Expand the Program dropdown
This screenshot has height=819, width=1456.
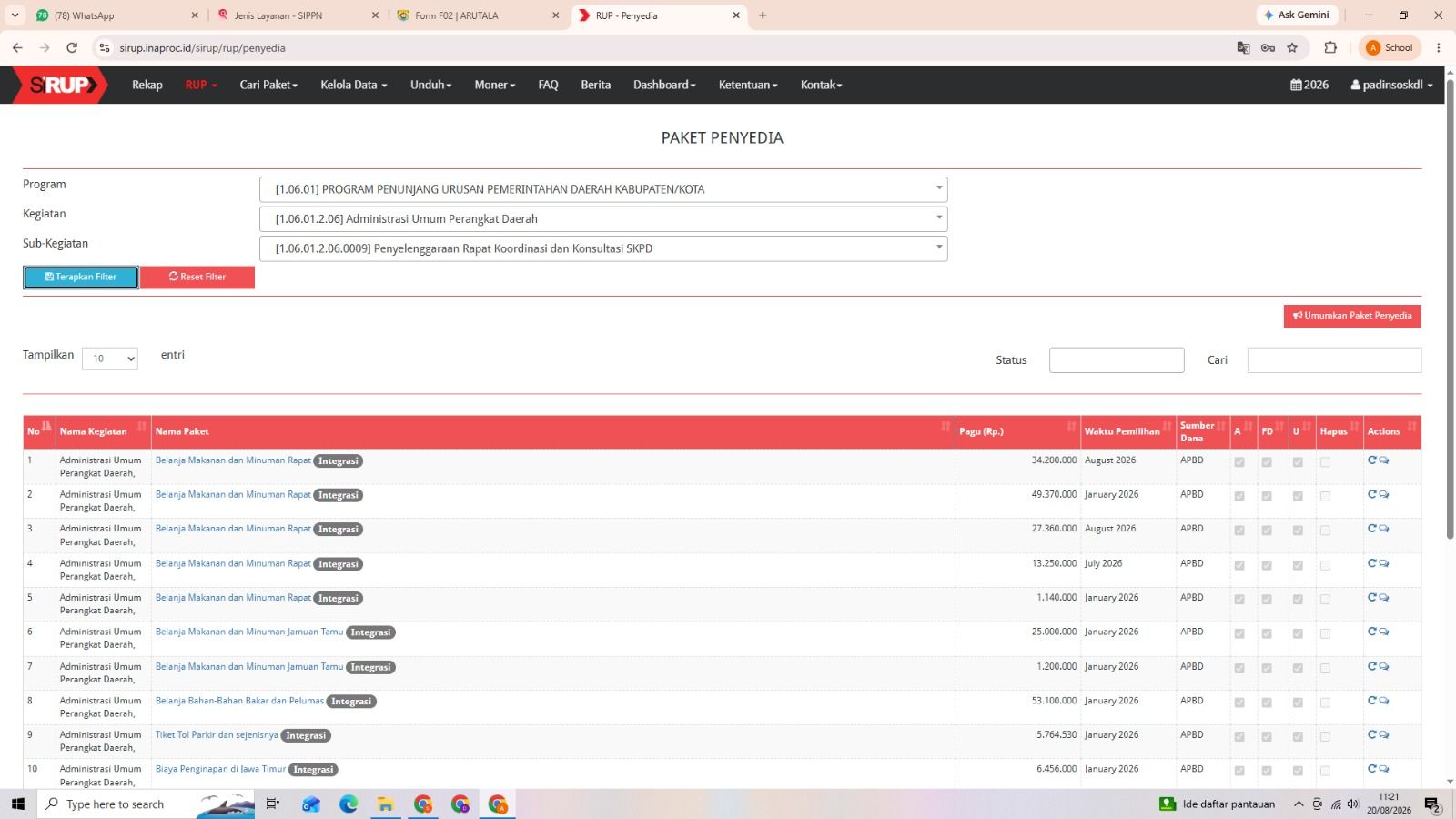click(603, 189)
